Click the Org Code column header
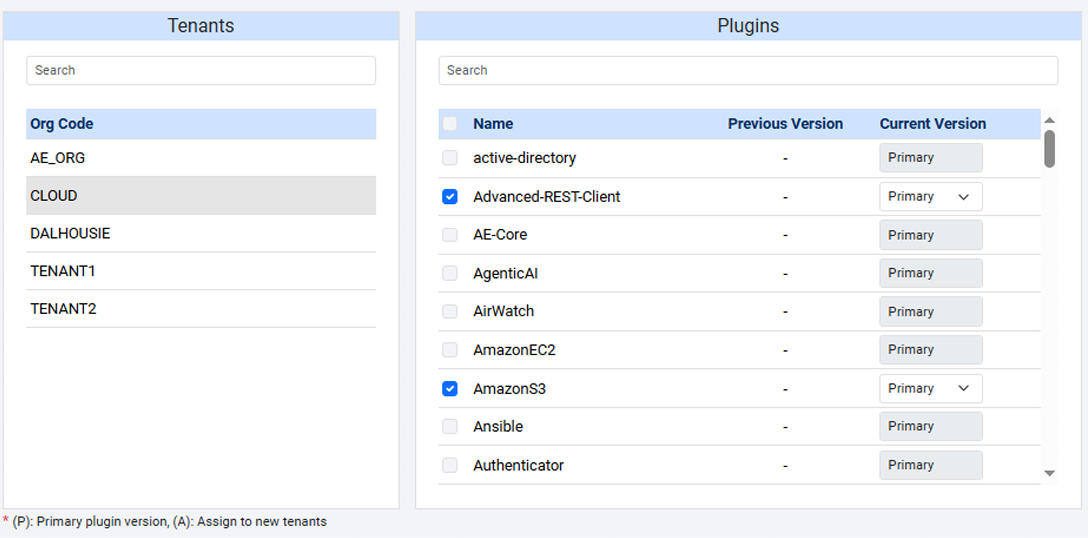This screenshot has height=538, width=1090. coord(62,124)
